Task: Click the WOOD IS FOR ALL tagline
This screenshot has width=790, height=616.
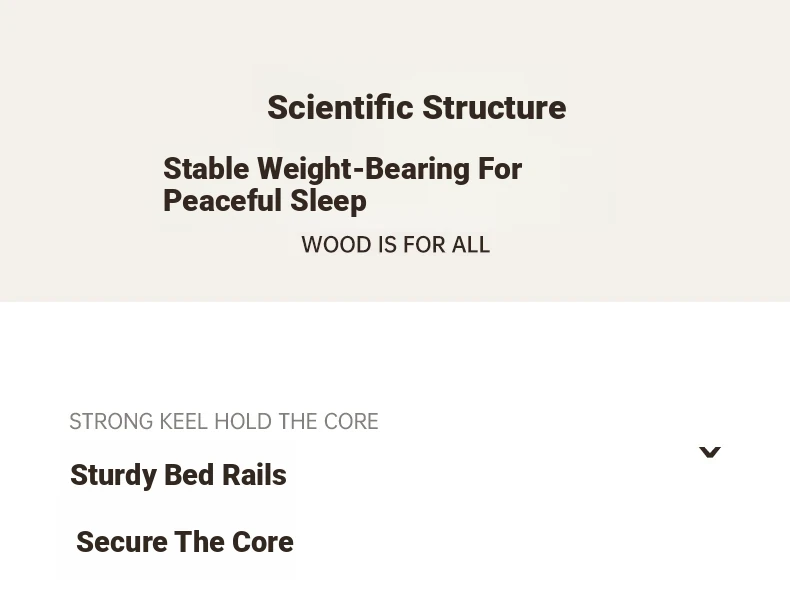Action: pos(396,245)
